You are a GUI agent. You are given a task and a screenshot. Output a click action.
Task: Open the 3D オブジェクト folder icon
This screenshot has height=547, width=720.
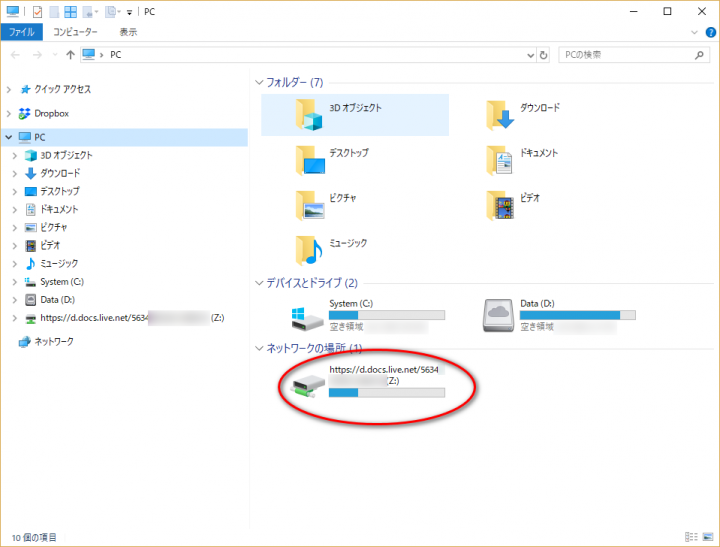[311, 114]
